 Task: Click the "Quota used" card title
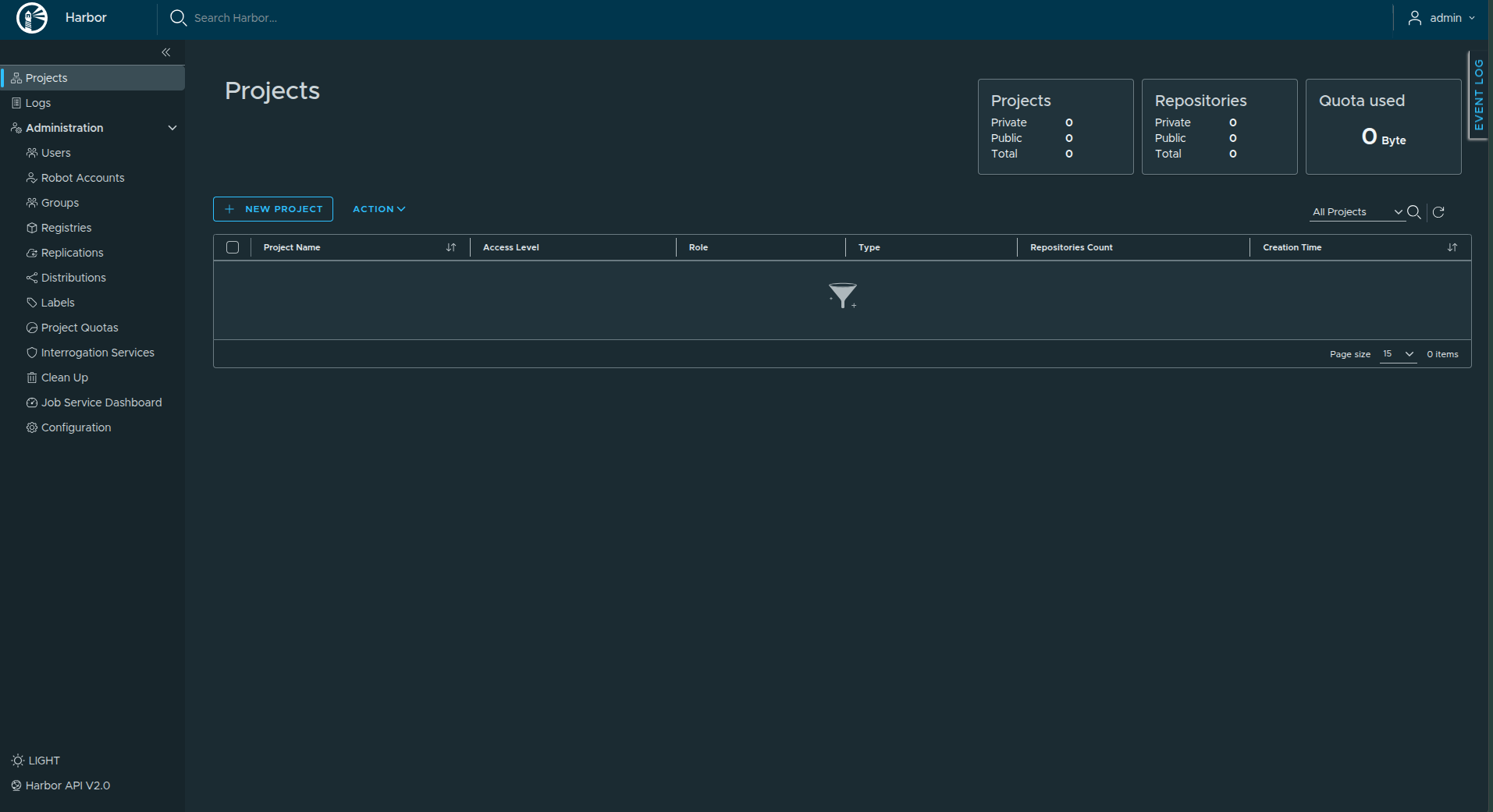(x=1361, y=101)
